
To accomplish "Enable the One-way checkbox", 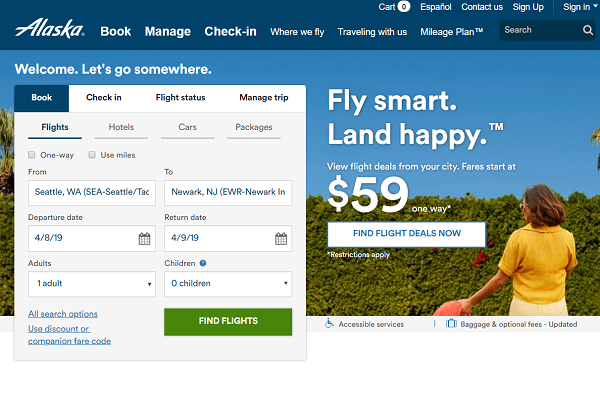I will (32, 155).
